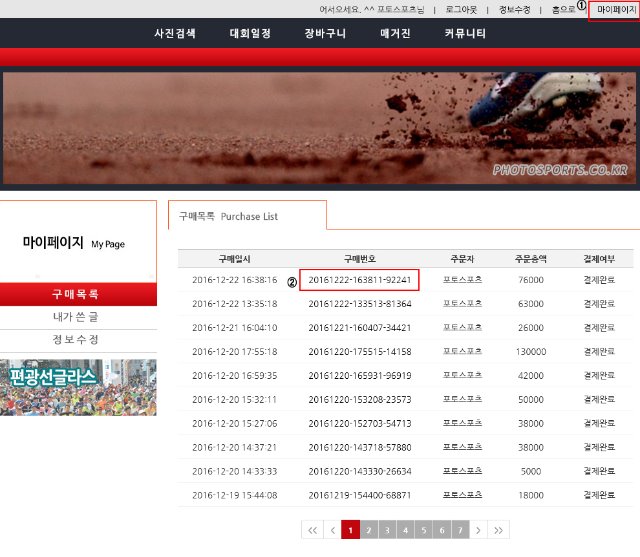Select page 5 in pagination

point(424,530)
